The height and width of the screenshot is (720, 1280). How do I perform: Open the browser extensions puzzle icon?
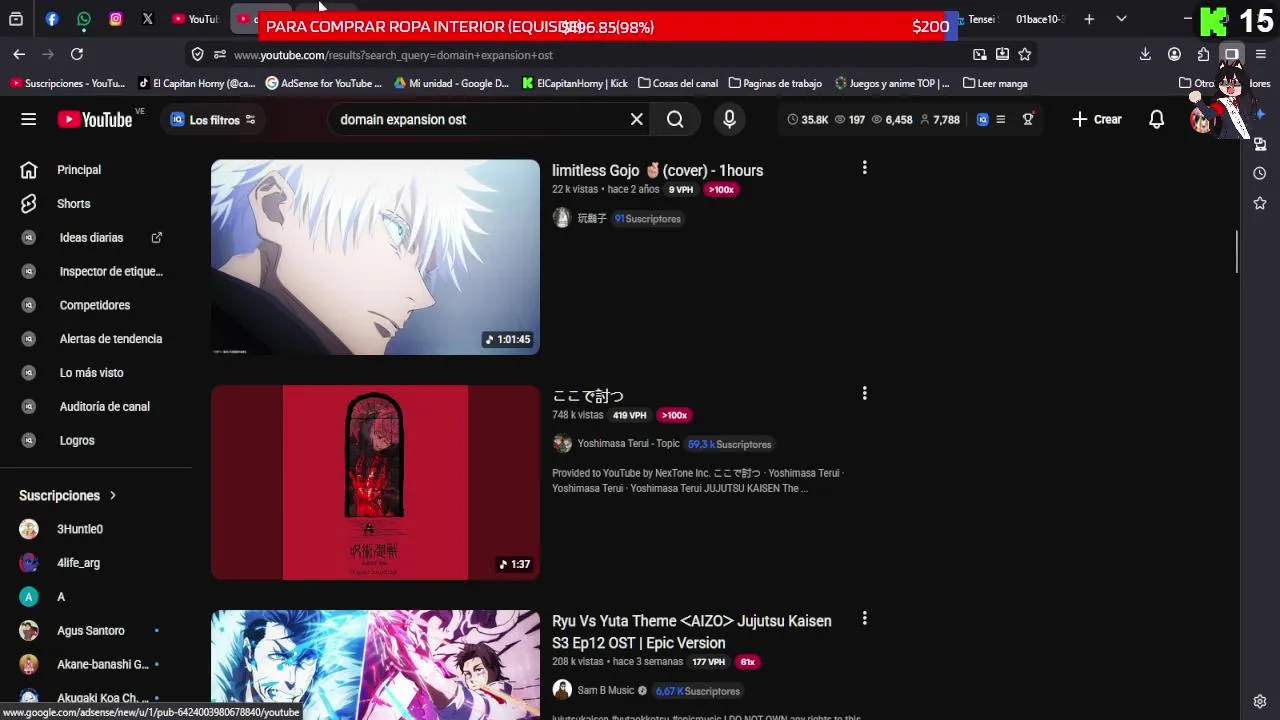(1203, 54)
